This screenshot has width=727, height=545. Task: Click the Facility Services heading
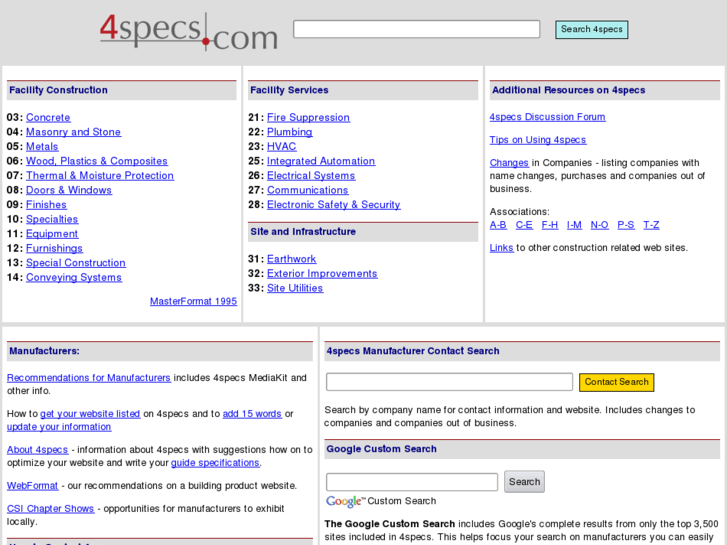tap(289, 90)
